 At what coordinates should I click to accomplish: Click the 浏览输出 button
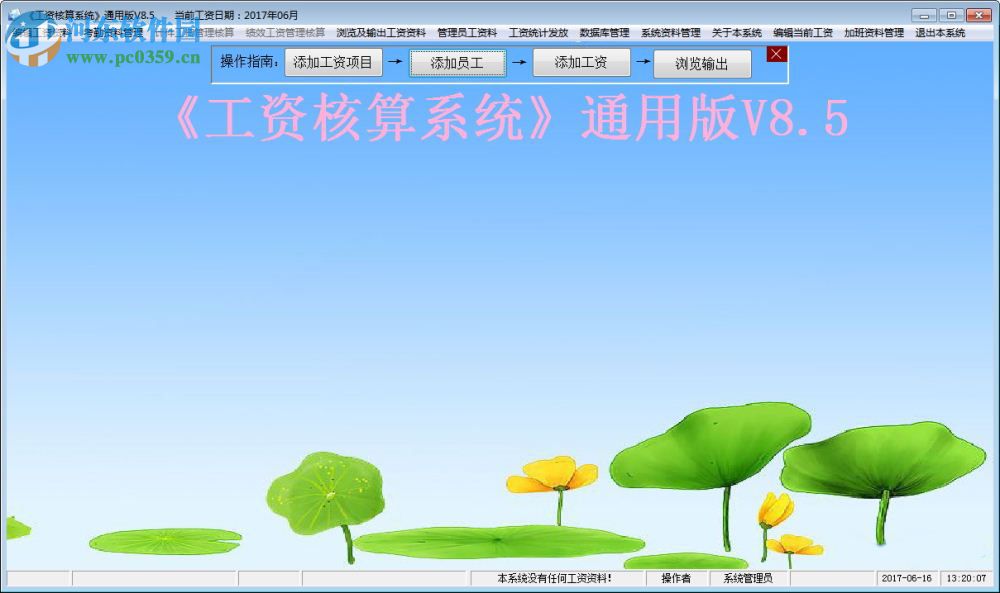click(x=703, y=61)
